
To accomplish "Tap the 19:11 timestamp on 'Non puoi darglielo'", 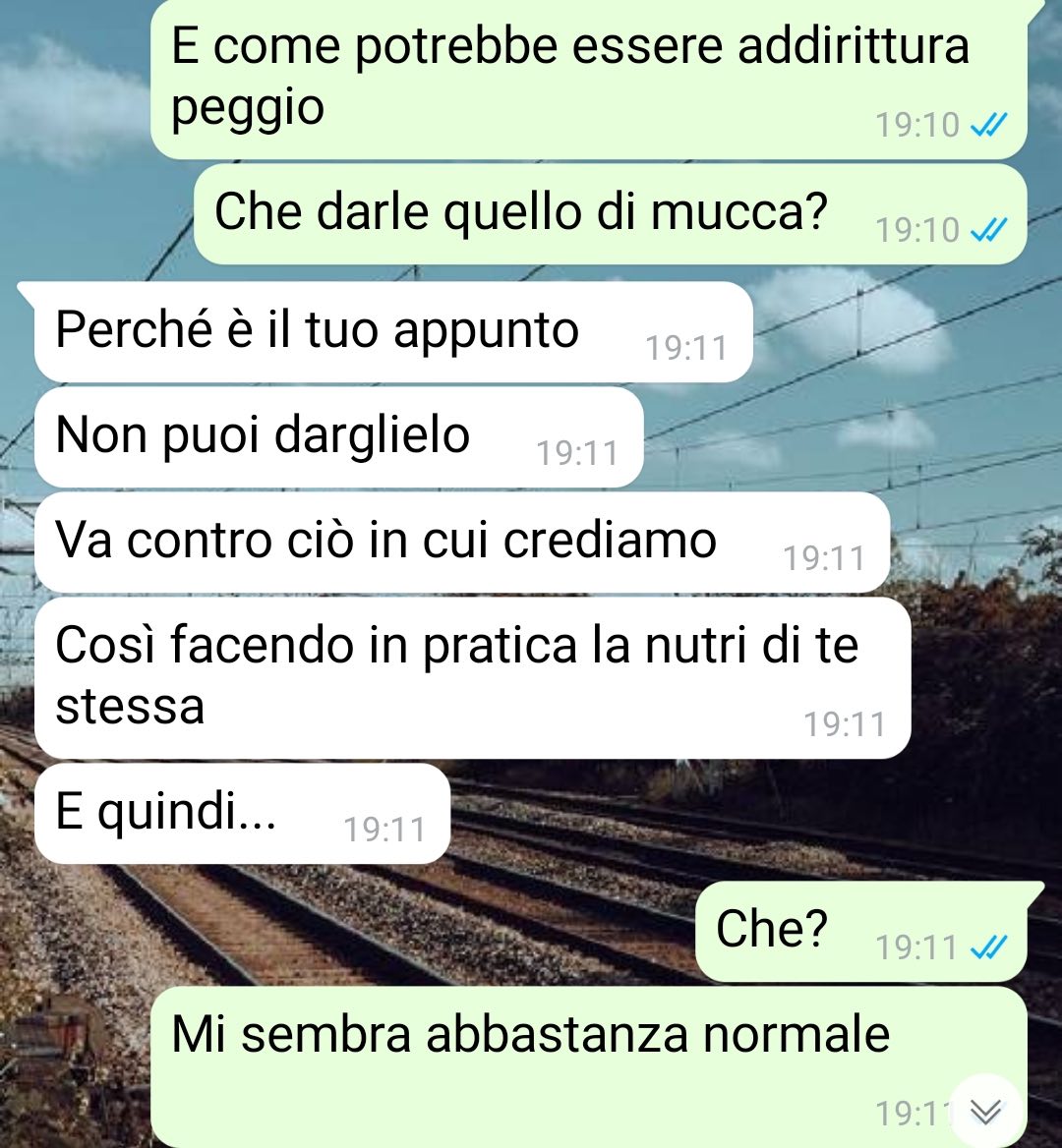I will click(x=578, y=454).
